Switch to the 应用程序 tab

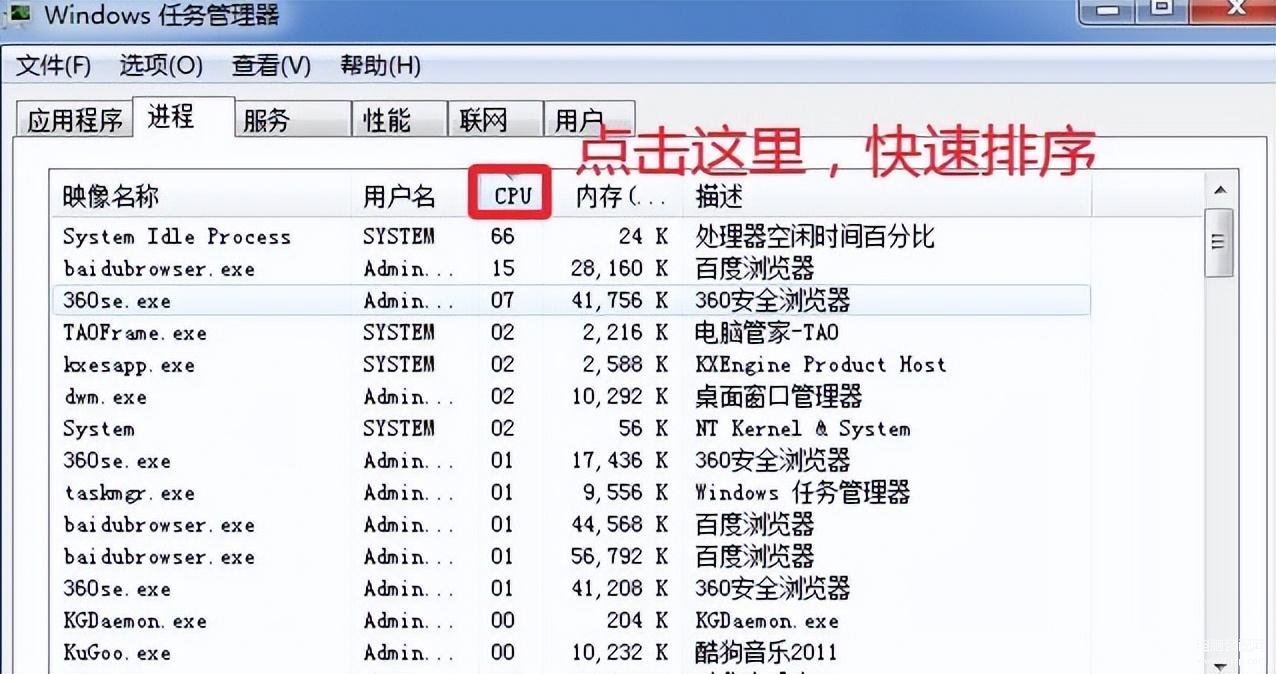pyautogui.click(x=75, y=121)
